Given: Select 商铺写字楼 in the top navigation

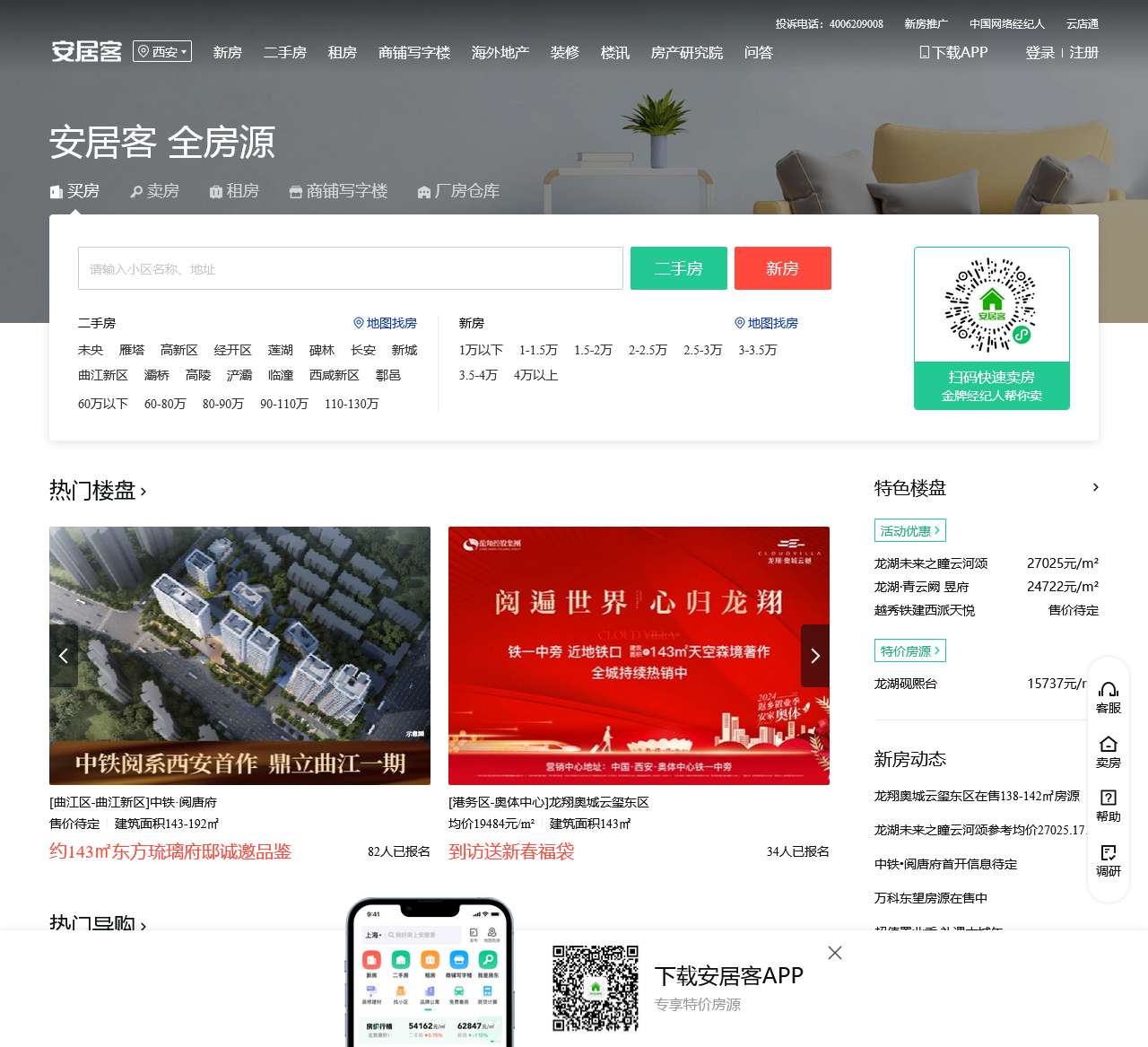Looking at the screenshot, I should pyautogui.click(x=414, y=53).
